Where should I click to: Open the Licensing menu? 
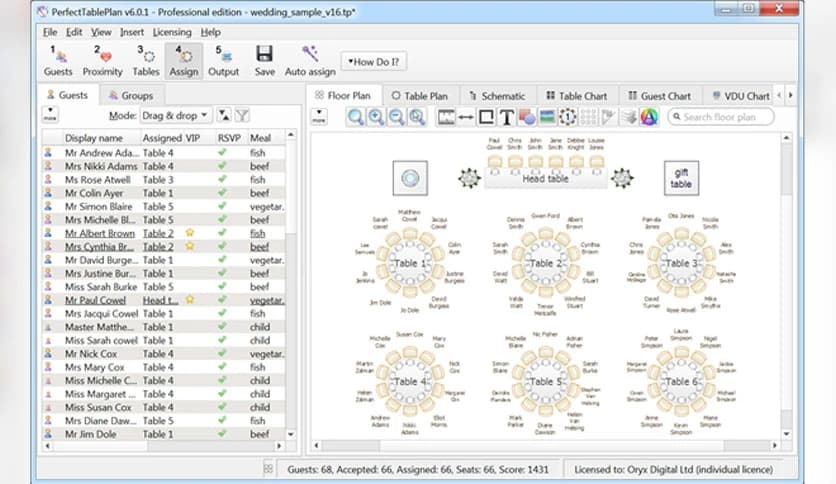[x=172, y=32]
